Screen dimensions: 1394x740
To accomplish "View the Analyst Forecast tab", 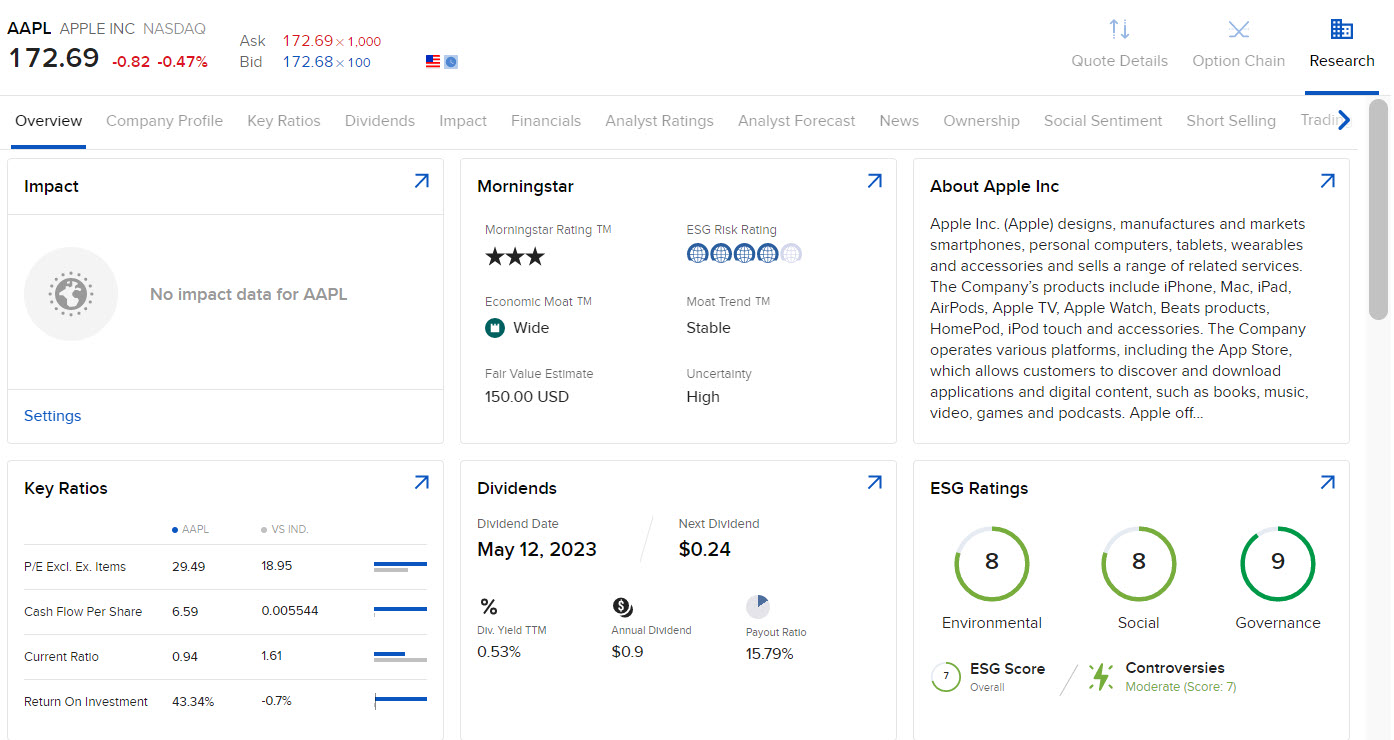I will (797, 121).
